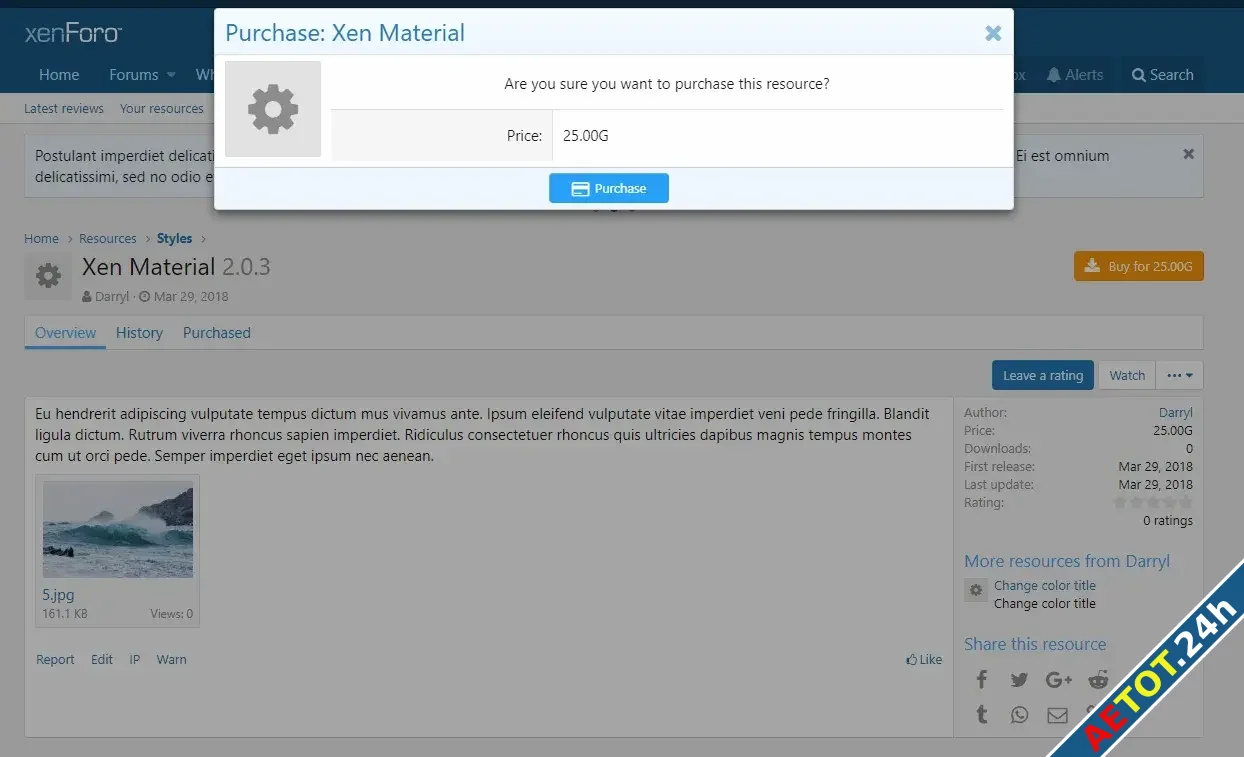Check your Alerts notifications

click(x=1076, y=74)
